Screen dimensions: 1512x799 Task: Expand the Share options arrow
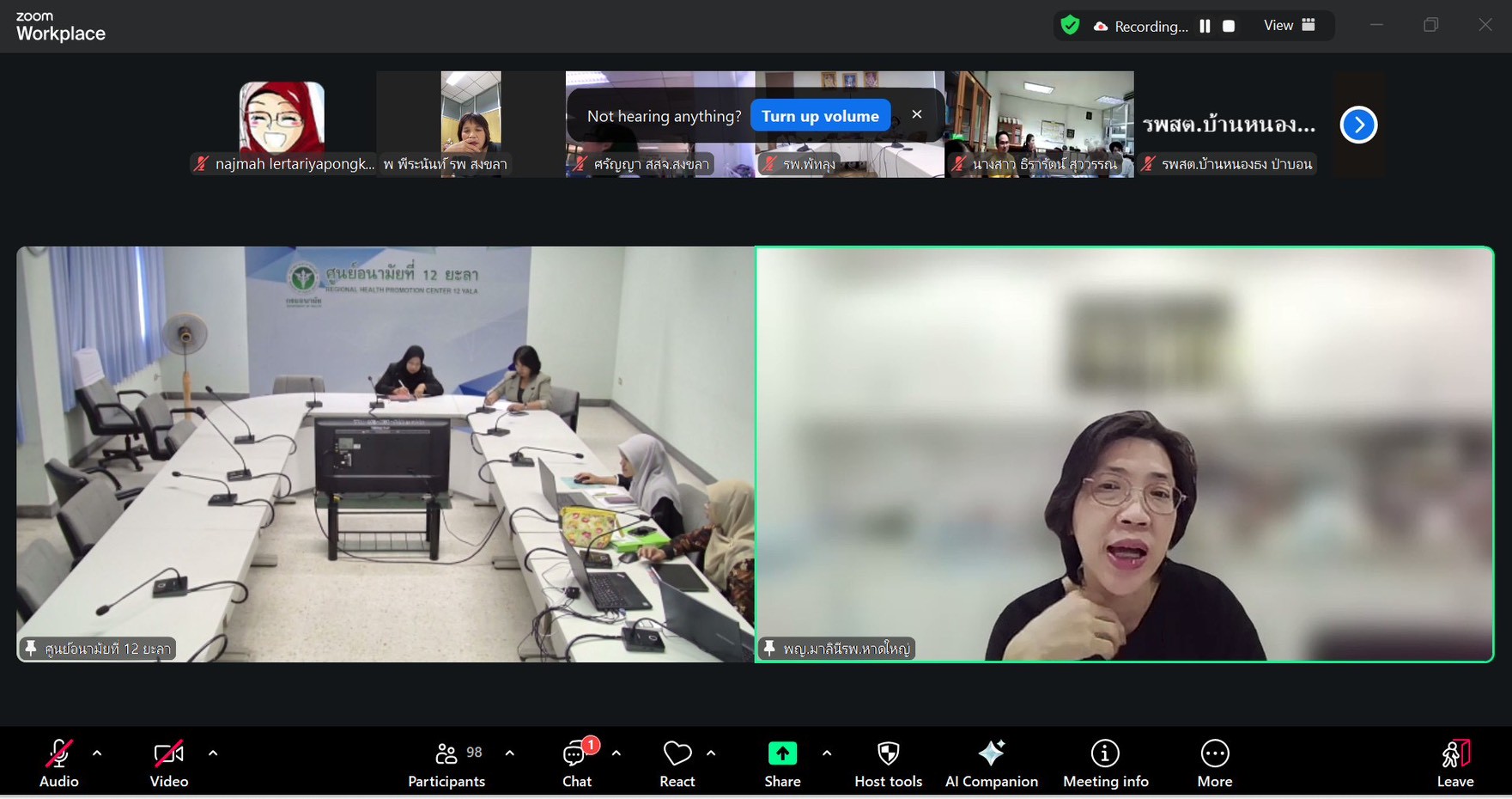(x=827, y=753)
